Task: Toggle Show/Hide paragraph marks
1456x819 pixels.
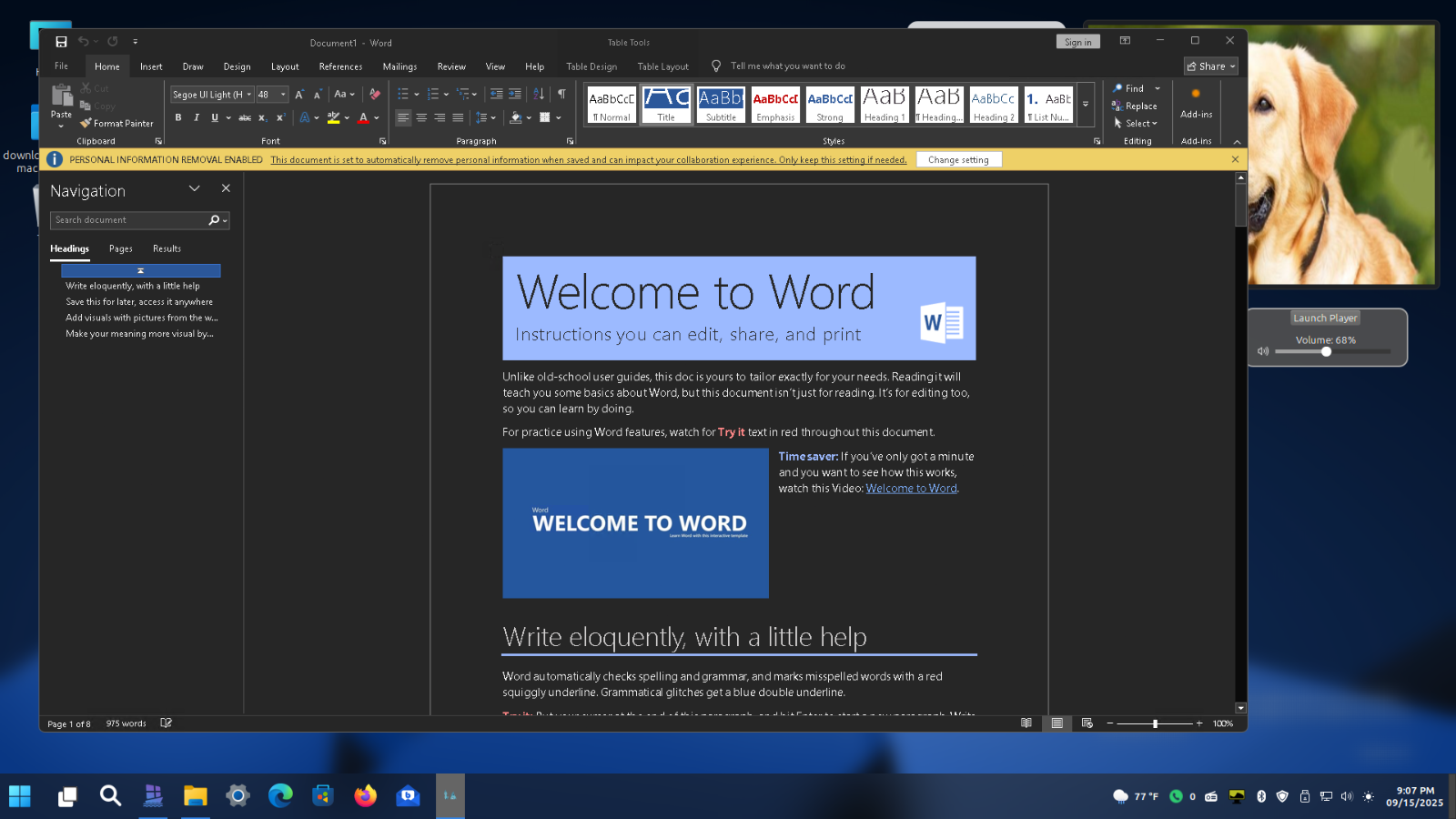Action: pyautogui.click(x=561, y=94)
